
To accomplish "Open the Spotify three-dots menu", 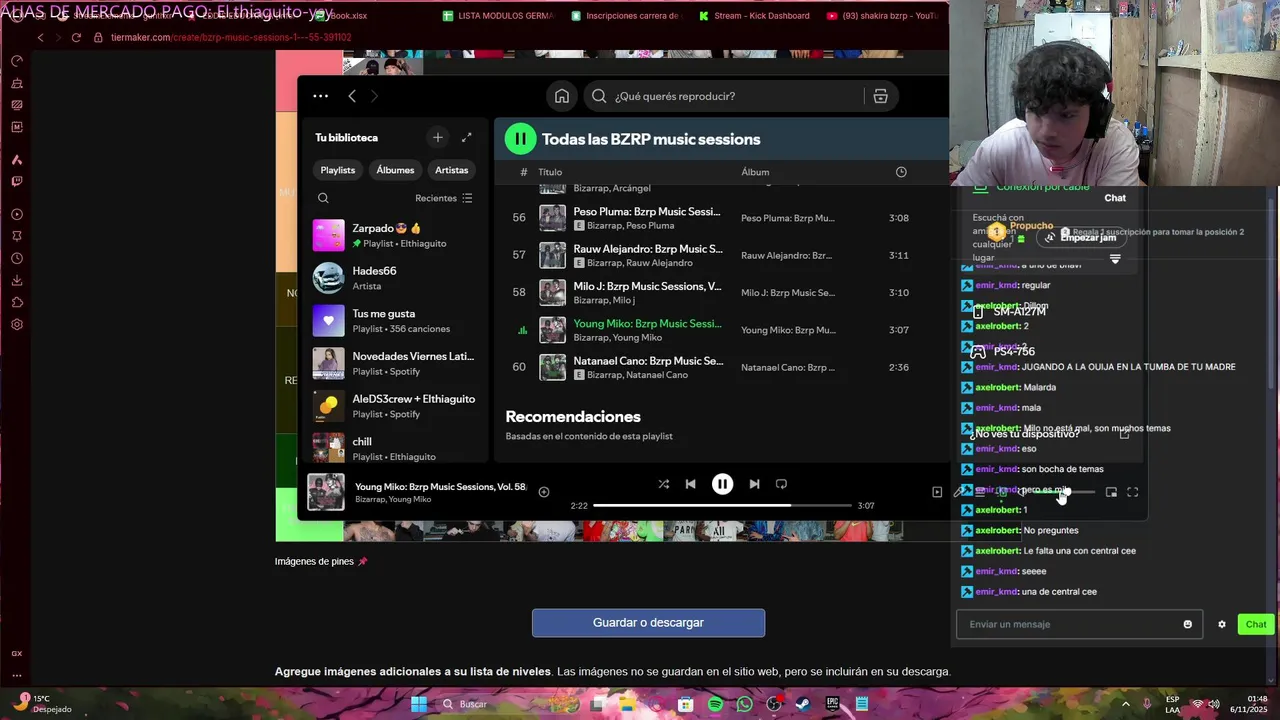I will (x=320, y=96).
